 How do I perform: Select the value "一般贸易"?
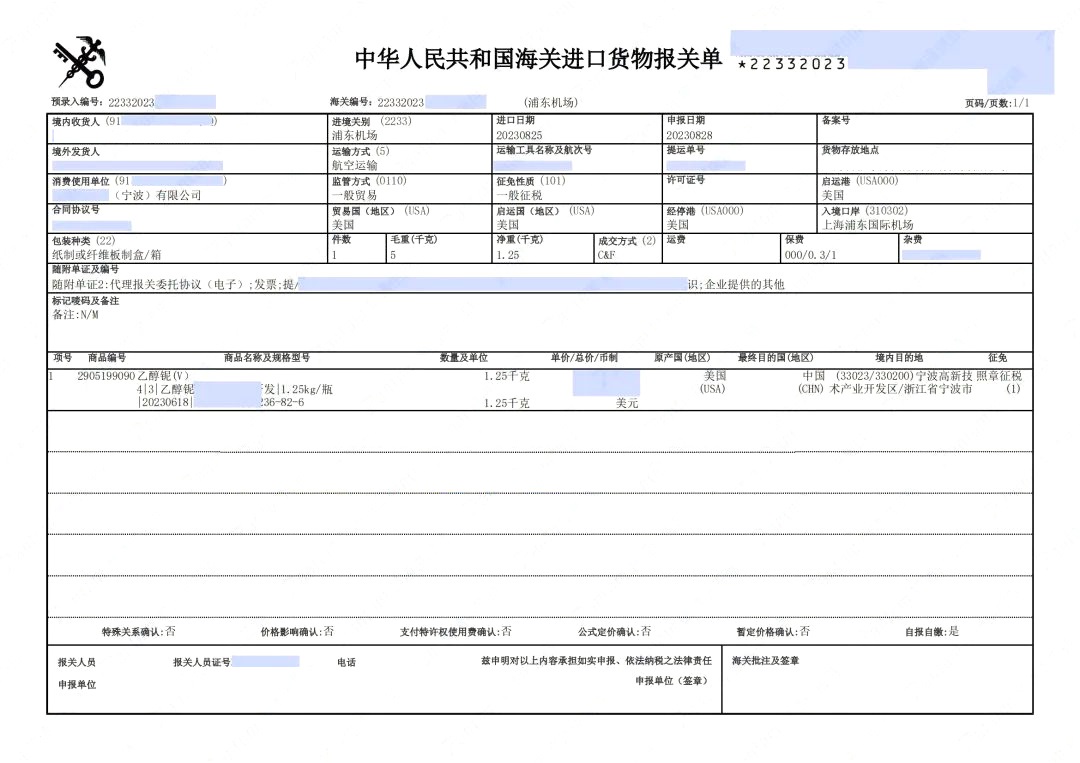[x=355, y=195]
